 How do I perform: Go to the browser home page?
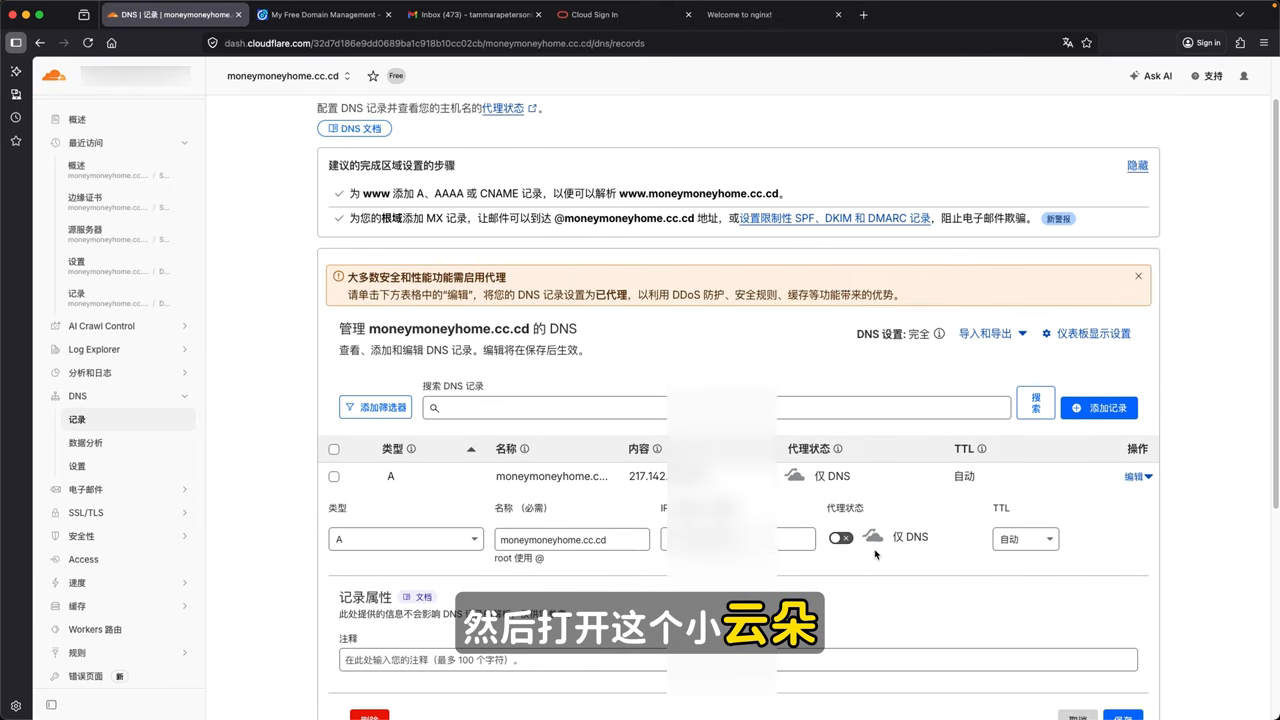click(111, 43)
